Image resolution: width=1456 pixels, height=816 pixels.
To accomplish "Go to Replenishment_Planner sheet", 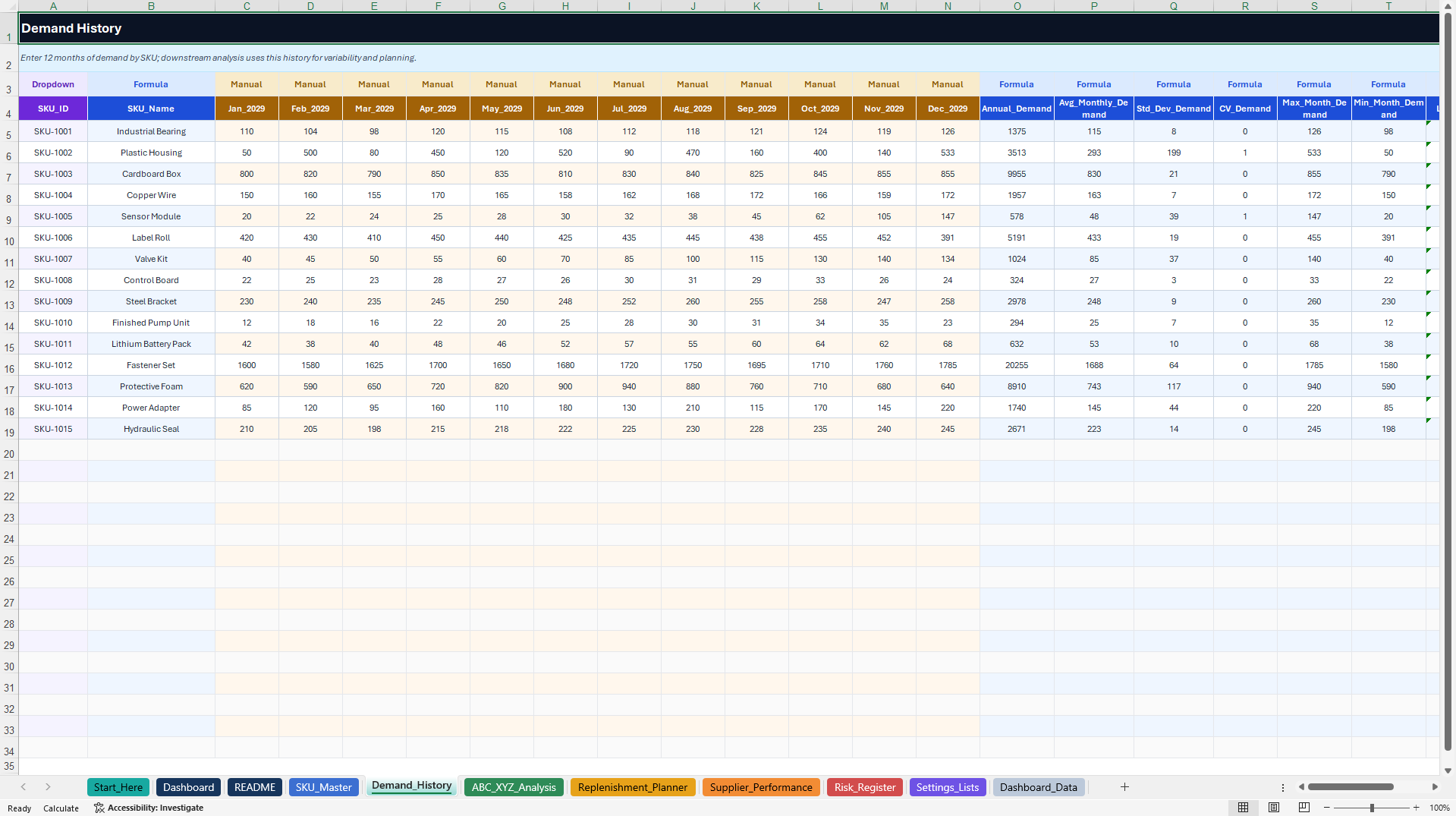I will [x=633, y=787].
